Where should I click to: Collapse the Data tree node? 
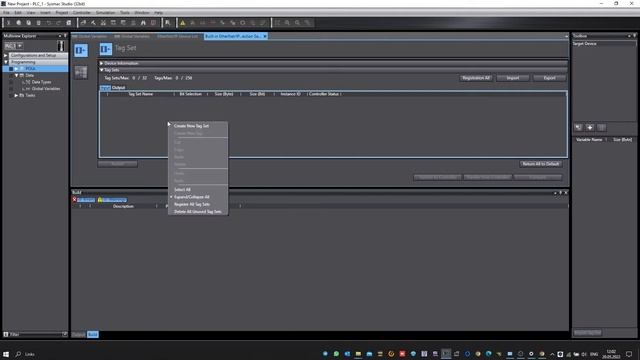tap(16, 76)
